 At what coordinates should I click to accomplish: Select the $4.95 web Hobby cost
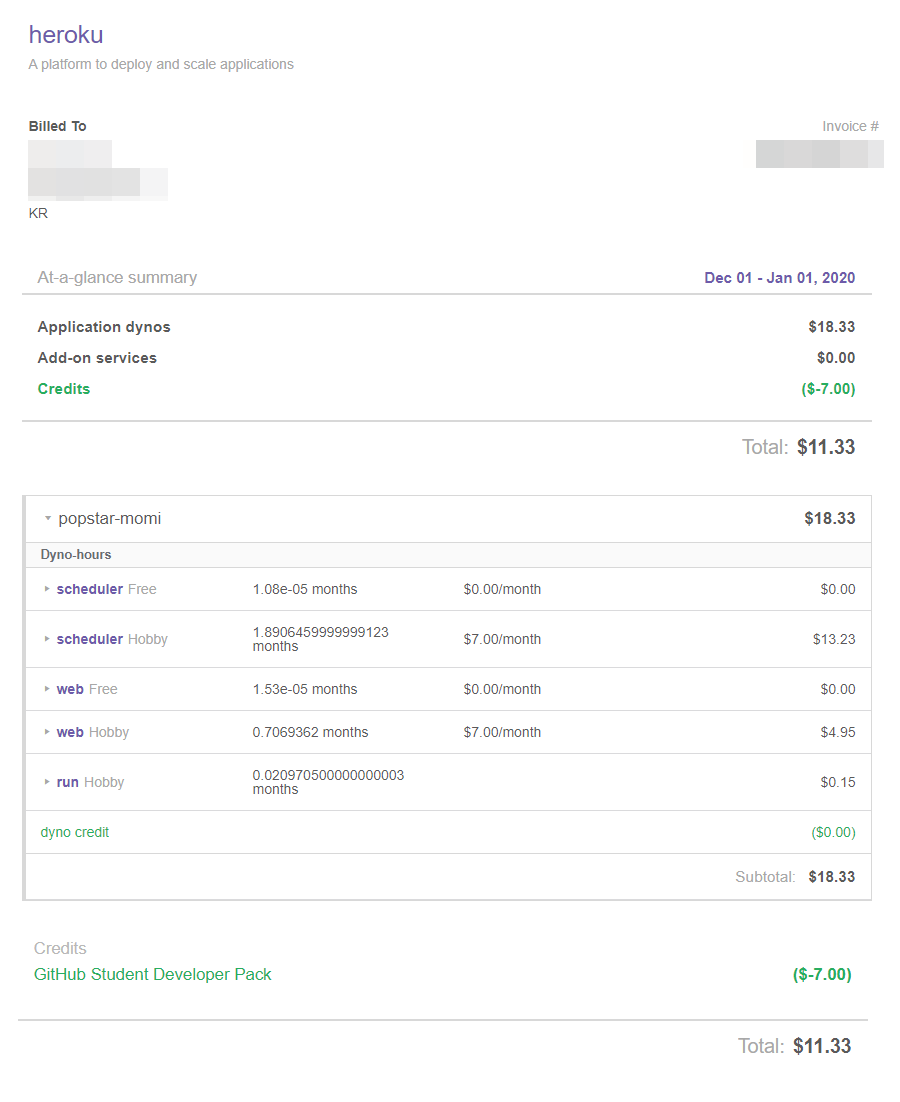[838, 732]
